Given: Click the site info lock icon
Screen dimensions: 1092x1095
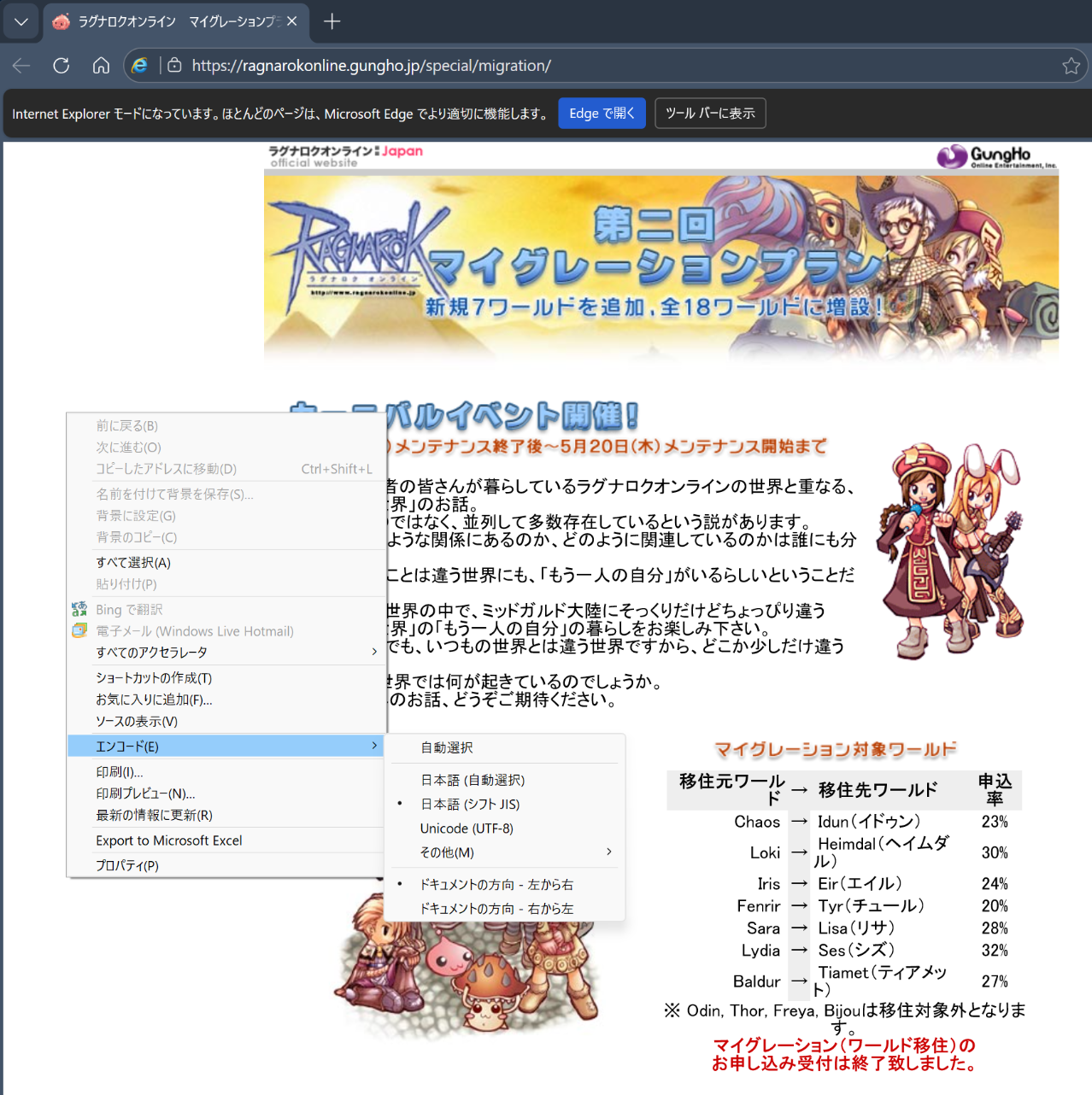Looking at the screenshot, I should pyautogui.click(x=174, y=66).
